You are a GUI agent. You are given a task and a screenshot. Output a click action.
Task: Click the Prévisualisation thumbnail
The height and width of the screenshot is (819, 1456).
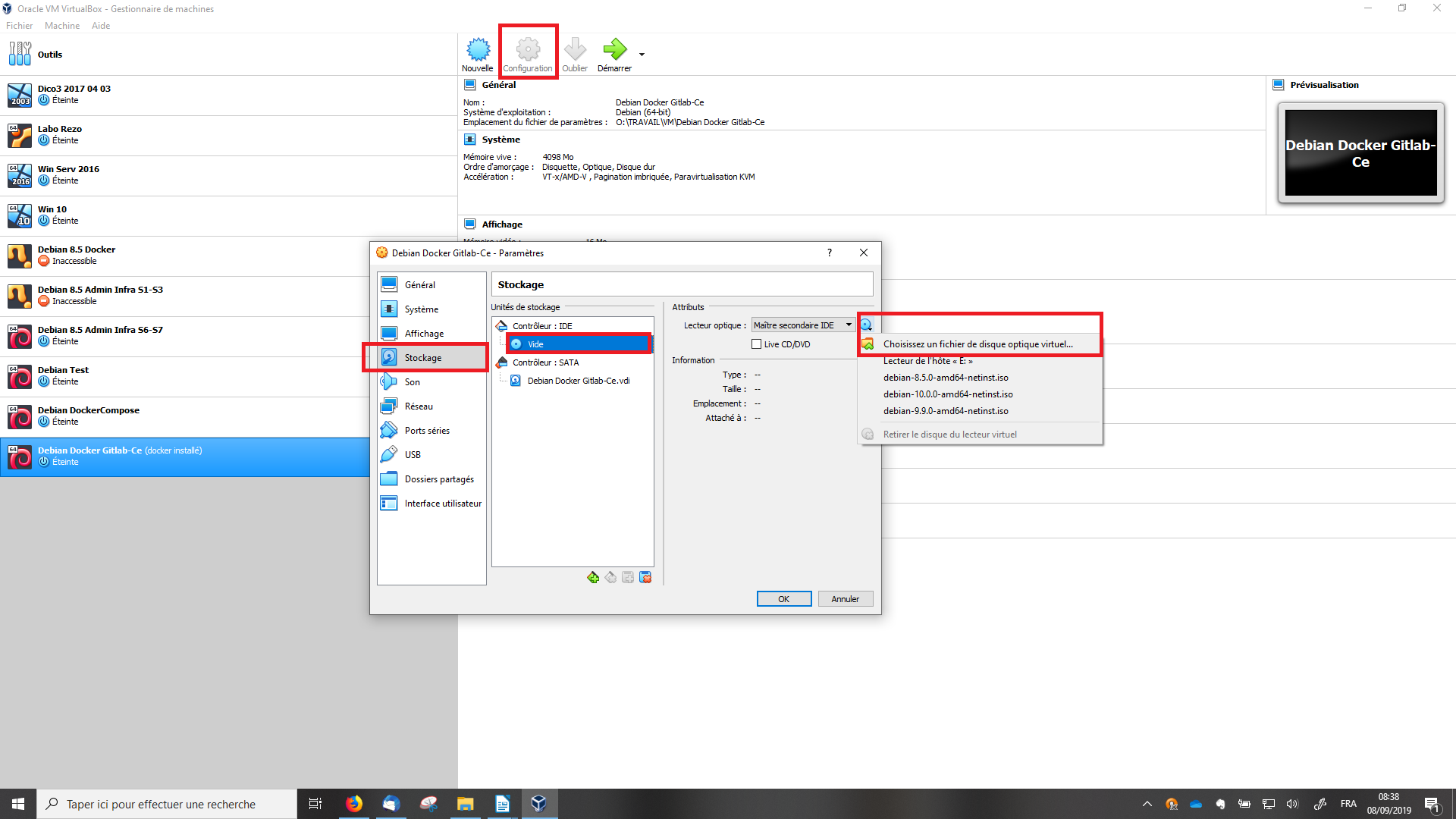point(1361,153)
